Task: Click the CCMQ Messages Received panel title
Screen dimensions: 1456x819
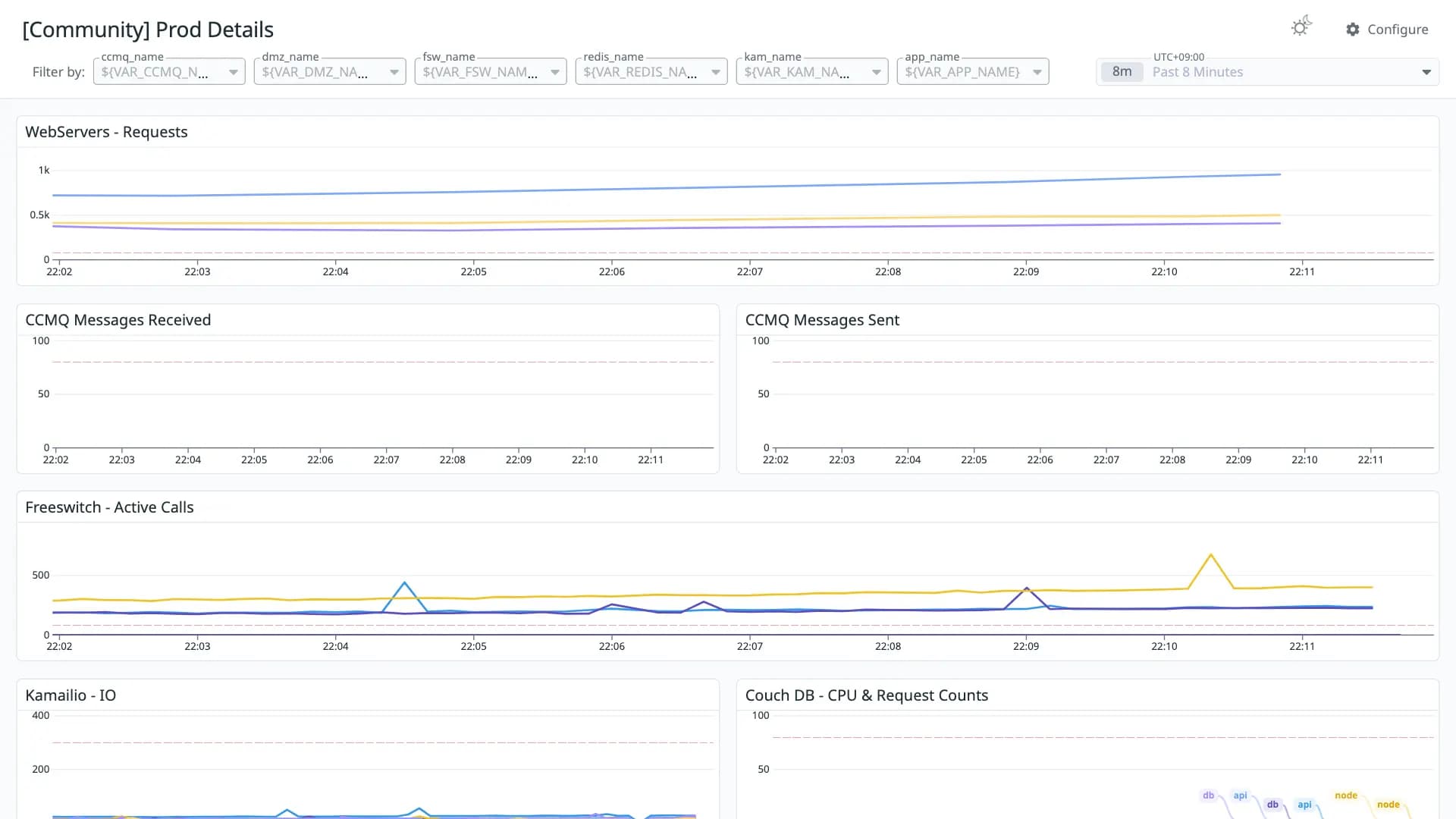Action: pyautogui.click(x=118, y=320)
